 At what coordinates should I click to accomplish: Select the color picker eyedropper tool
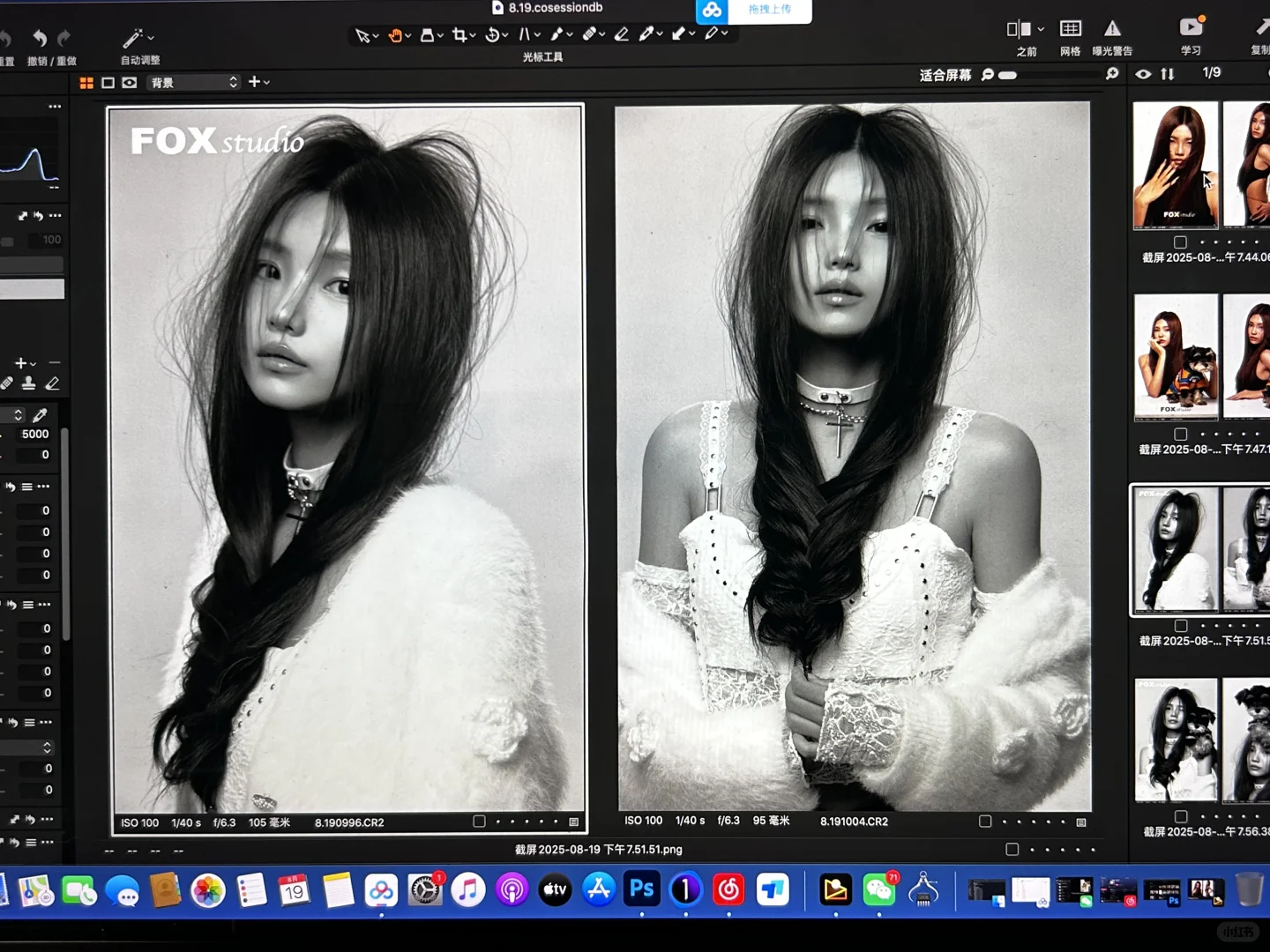[x=646, y=34]
